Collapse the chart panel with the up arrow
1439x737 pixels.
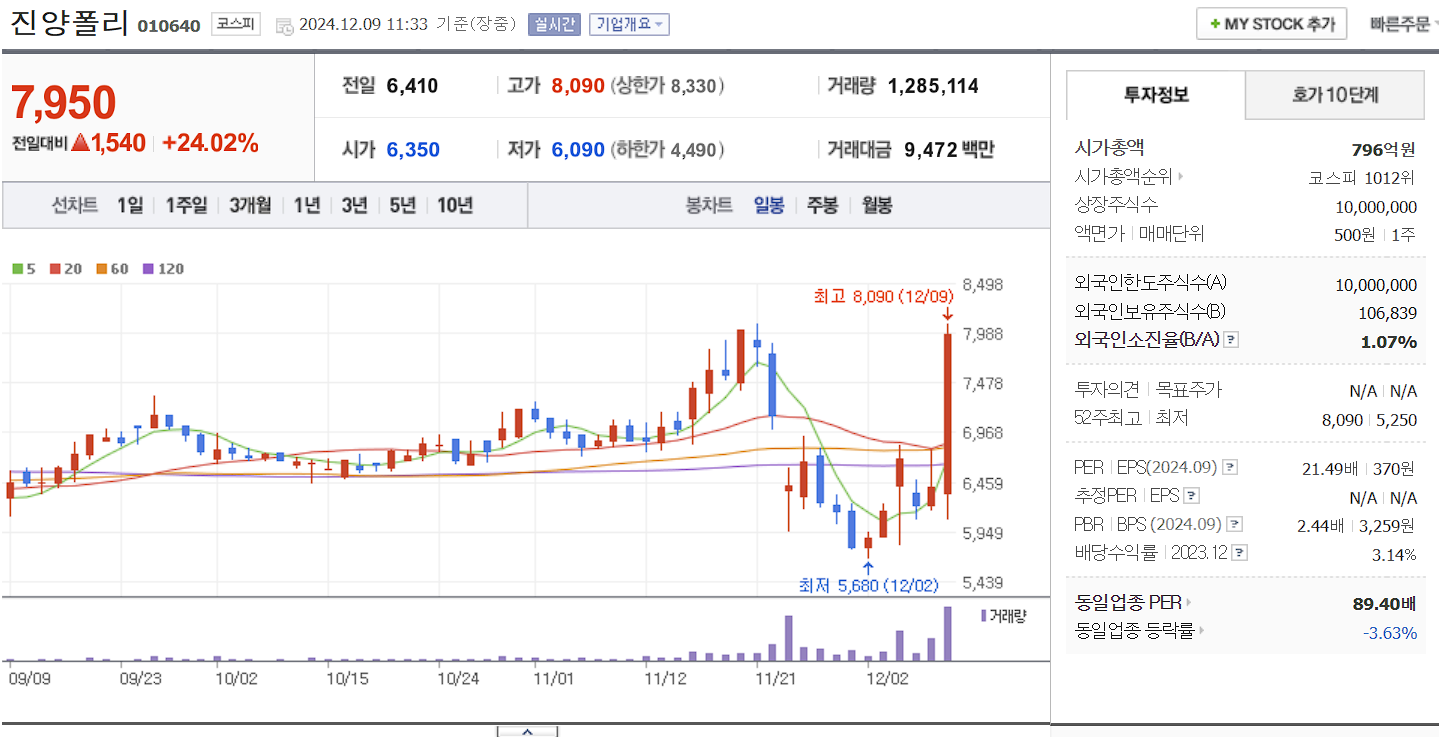coord(527,733)
